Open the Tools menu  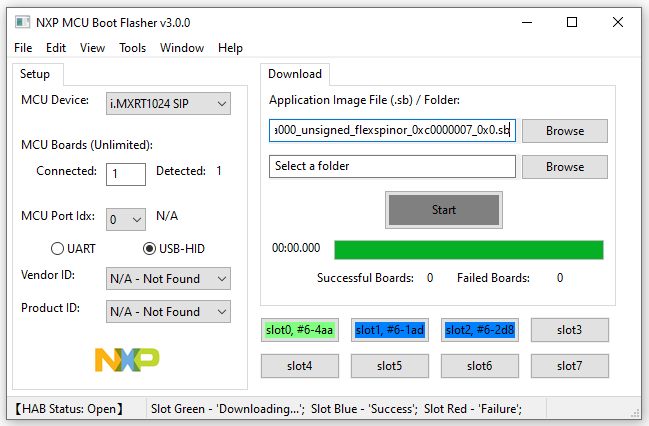pos(132,48)
